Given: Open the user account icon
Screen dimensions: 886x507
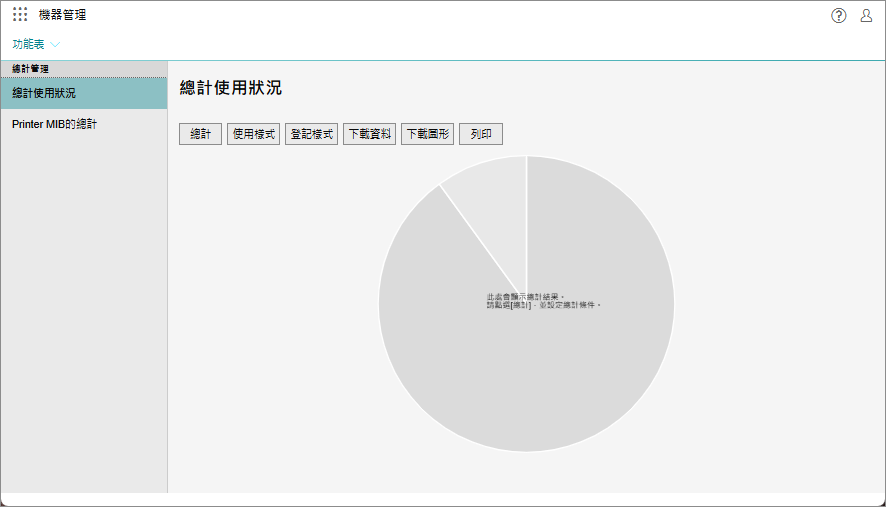Looking at the screenshot, I should coord(866,15).
